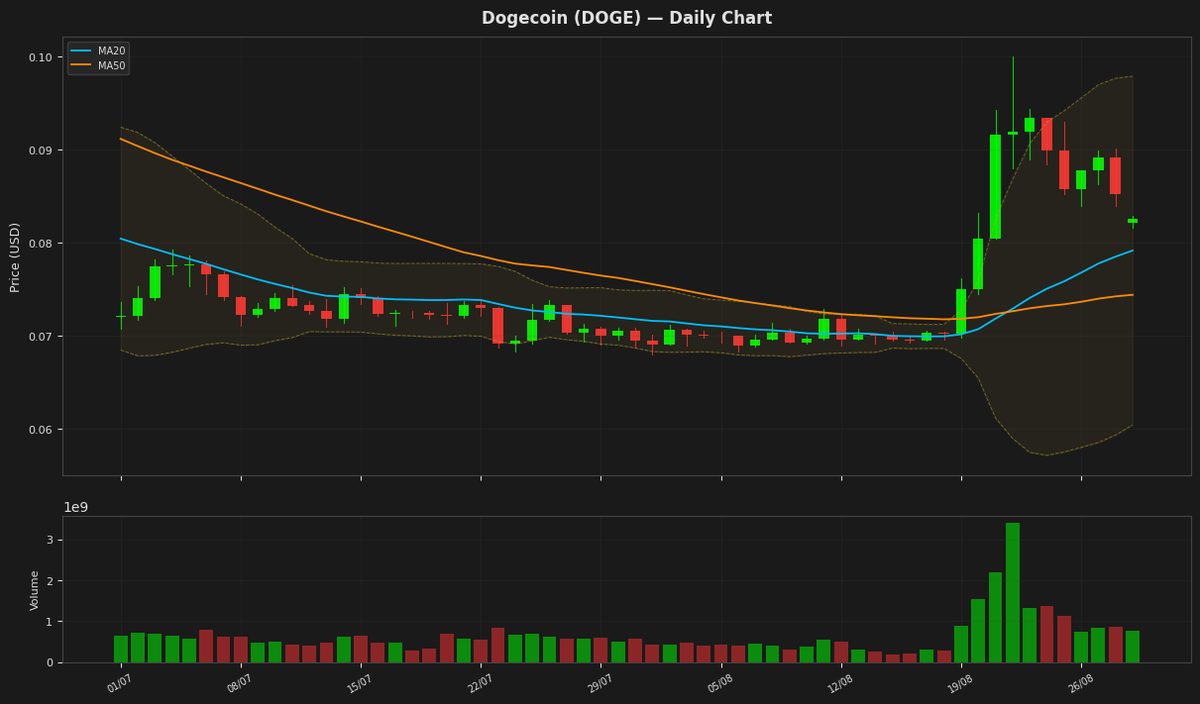Click the last small green candle near 0.0825
Screen dimensions: 1200x704
click(x=1132, y=221)
